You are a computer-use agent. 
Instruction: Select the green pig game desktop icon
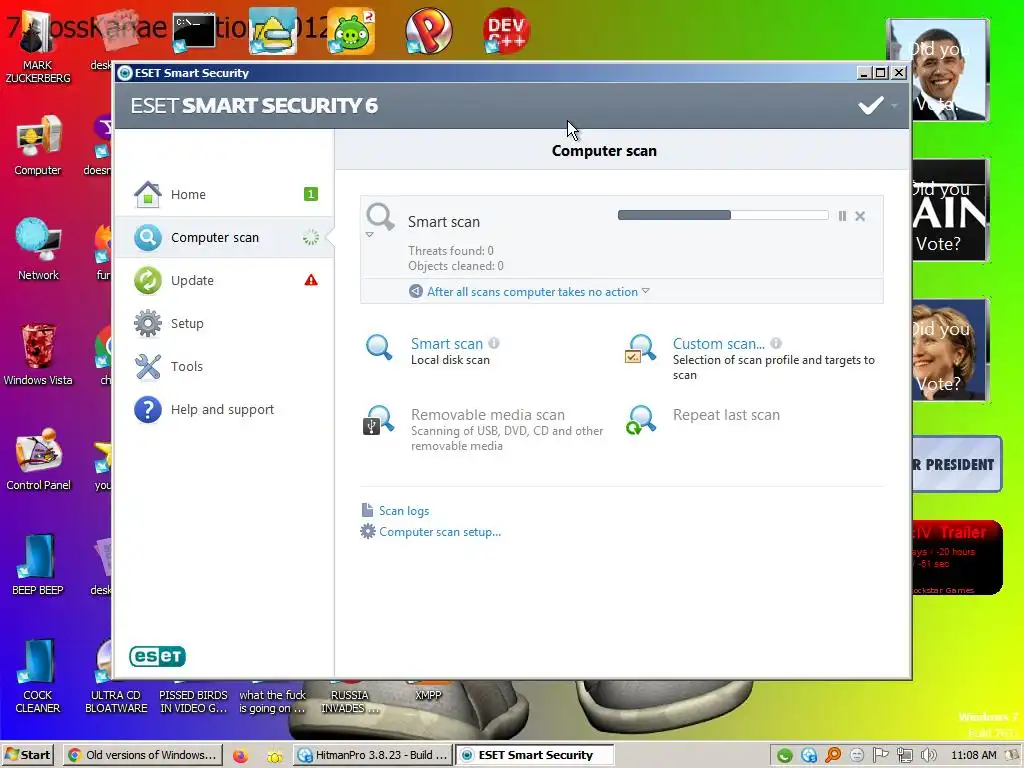point(351,31)
